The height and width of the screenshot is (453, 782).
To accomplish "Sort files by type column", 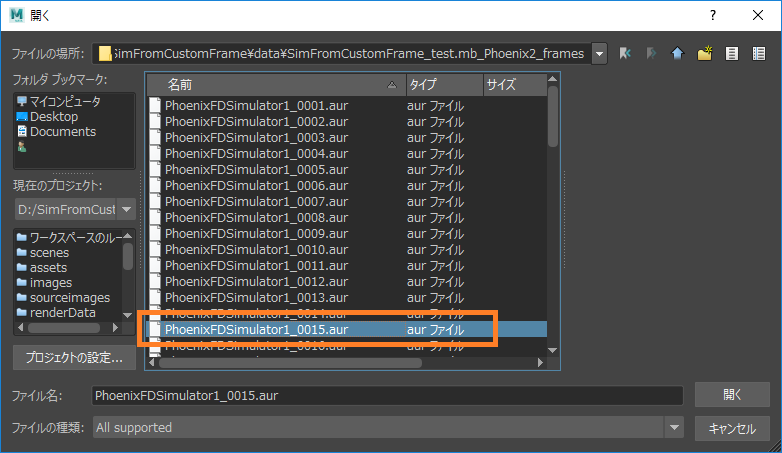I will tap(444, 85).
